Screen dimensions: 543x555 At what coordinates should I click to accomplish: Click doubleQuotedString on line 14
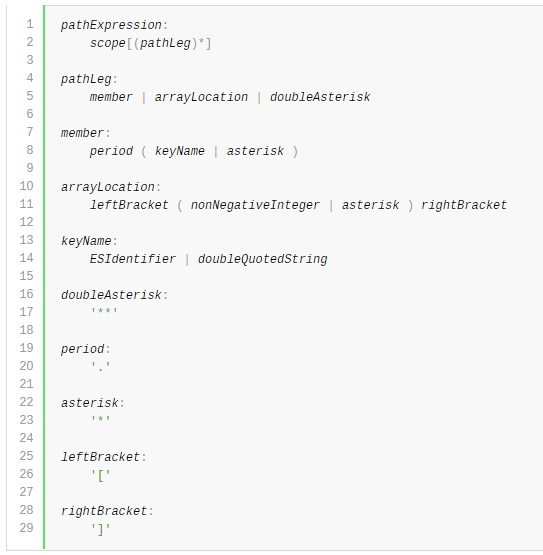click(x=262, y=259)
